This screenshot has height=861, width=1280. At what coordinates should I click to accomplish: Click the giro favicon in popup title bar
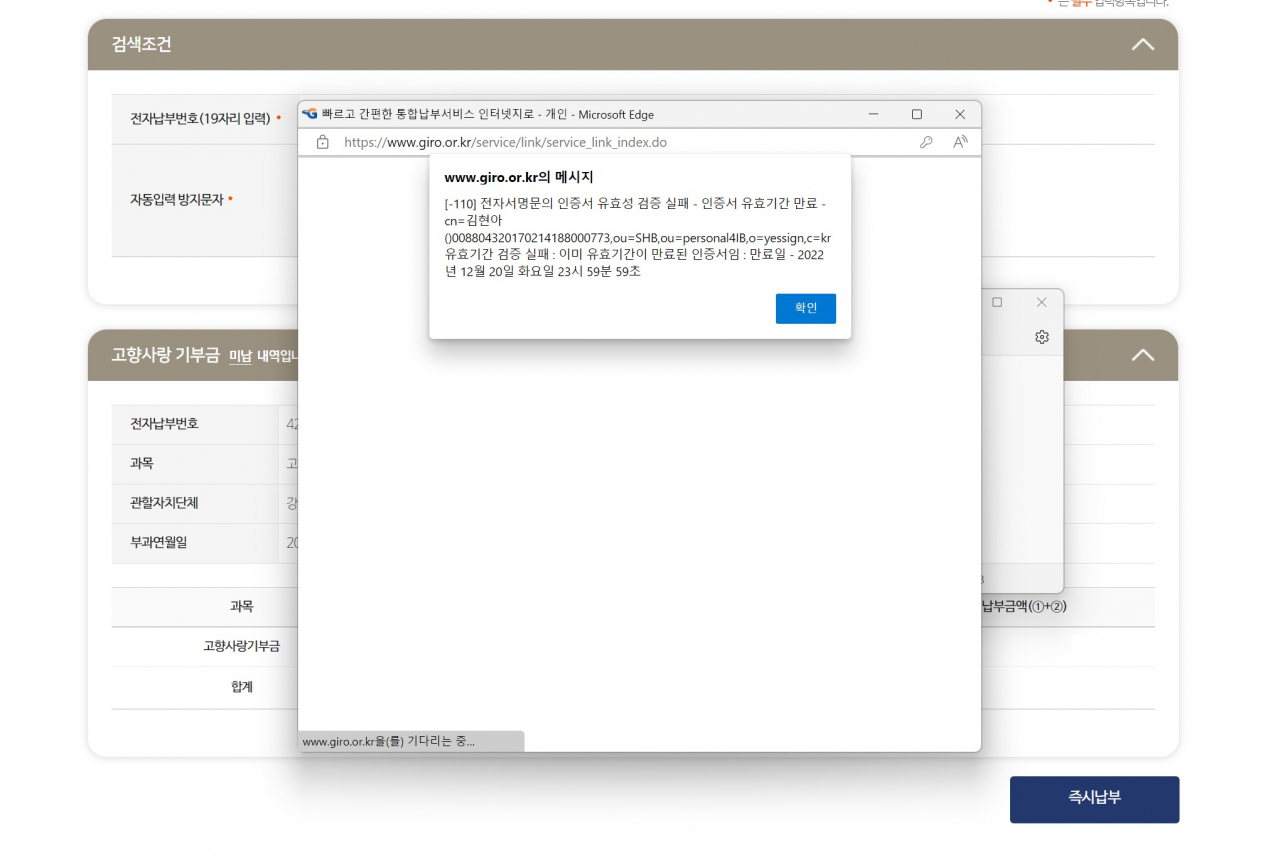point(309,114)
